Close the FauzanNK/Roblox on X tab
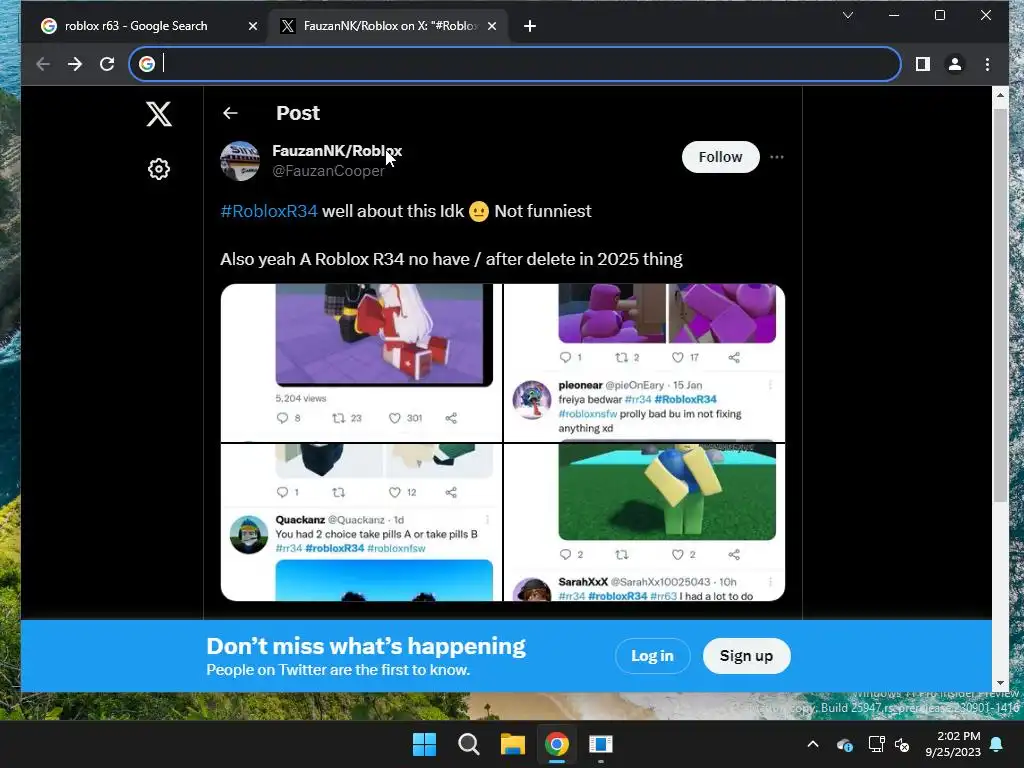 [x=492, y=26]
